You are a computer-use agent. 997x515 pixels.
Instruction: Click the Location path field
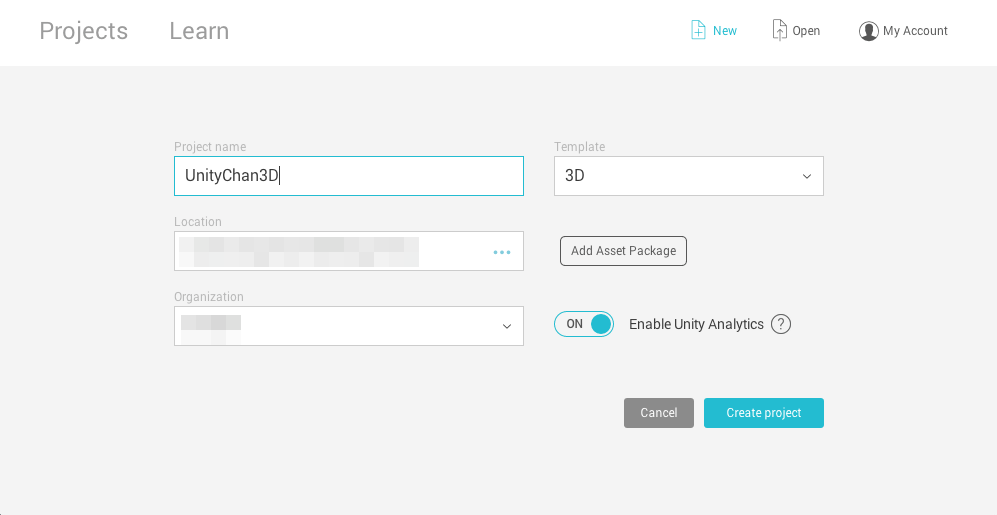pyautogui.click(x=330, y=251)
